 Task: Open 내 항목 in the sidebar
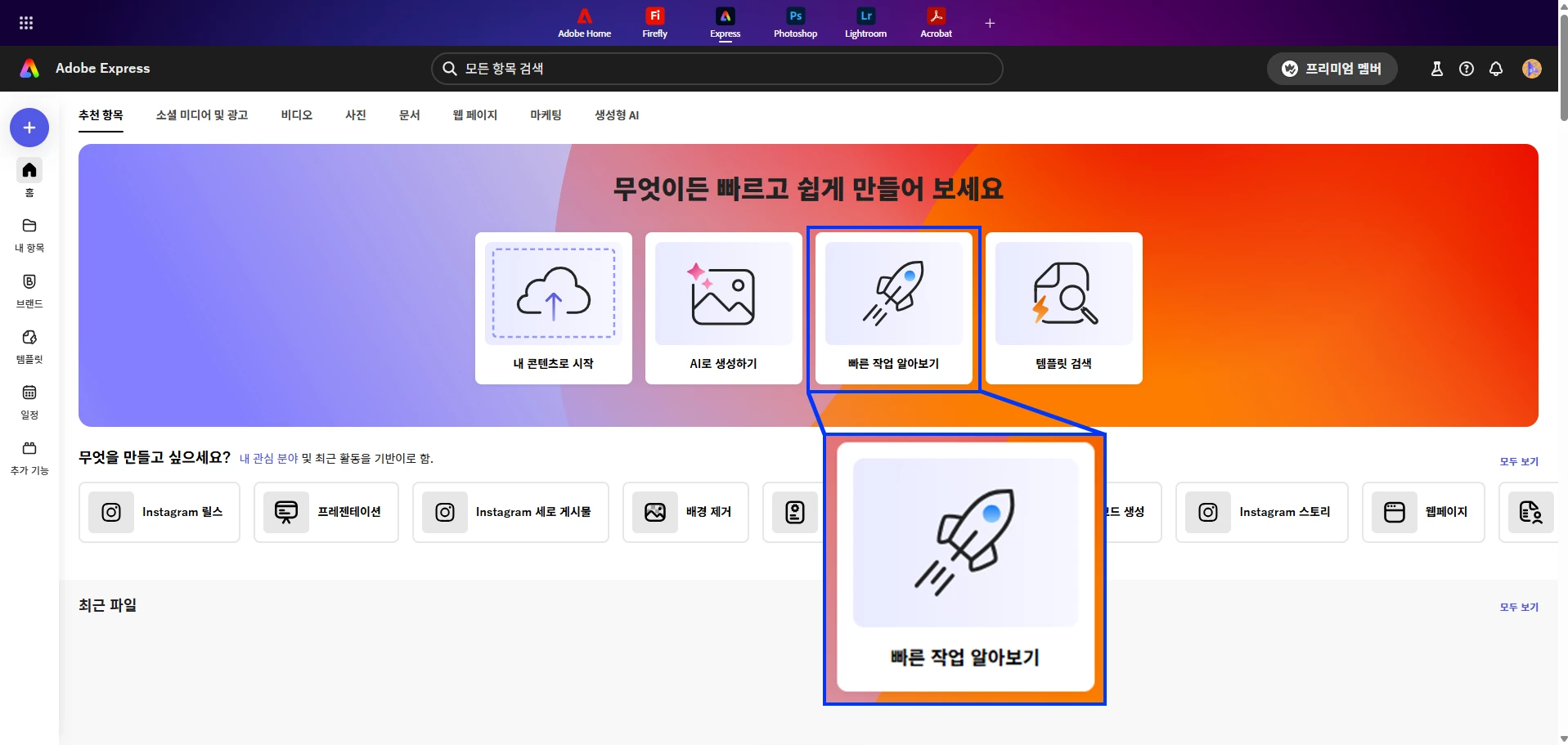coord(29,235)
